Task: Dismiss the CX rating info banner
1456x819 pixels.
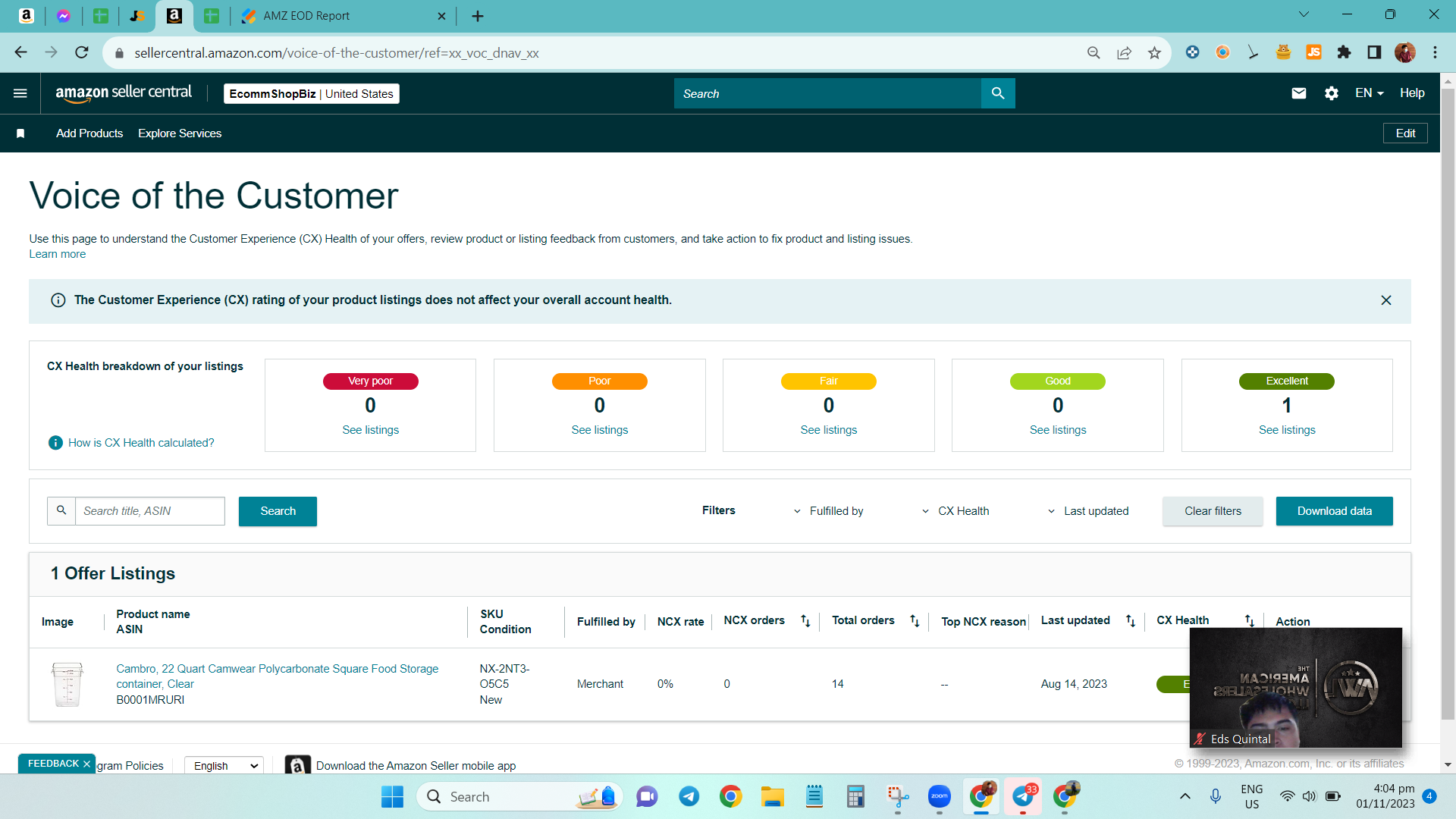Action: pos(1386,300)
